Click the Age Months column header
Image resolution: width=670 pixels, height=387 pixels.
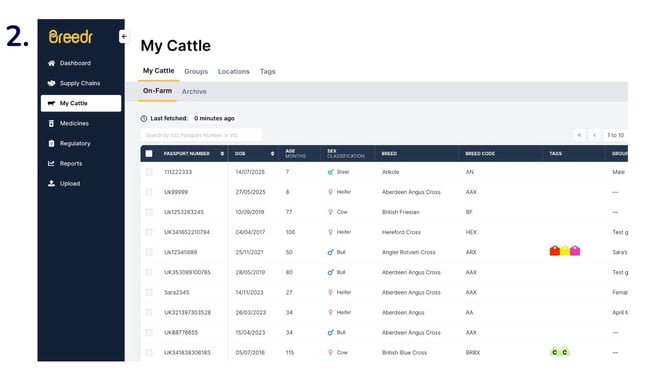point(295,154)
